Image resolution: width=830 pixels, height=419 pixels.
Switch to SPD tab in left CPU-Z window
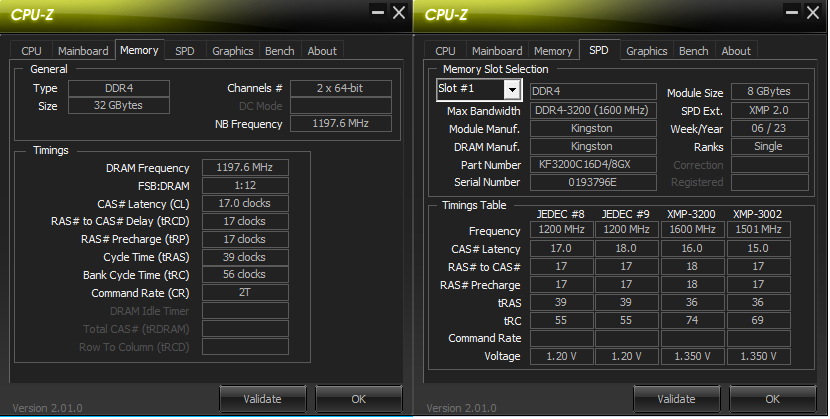pyautogui.click(x=185, y=51)
